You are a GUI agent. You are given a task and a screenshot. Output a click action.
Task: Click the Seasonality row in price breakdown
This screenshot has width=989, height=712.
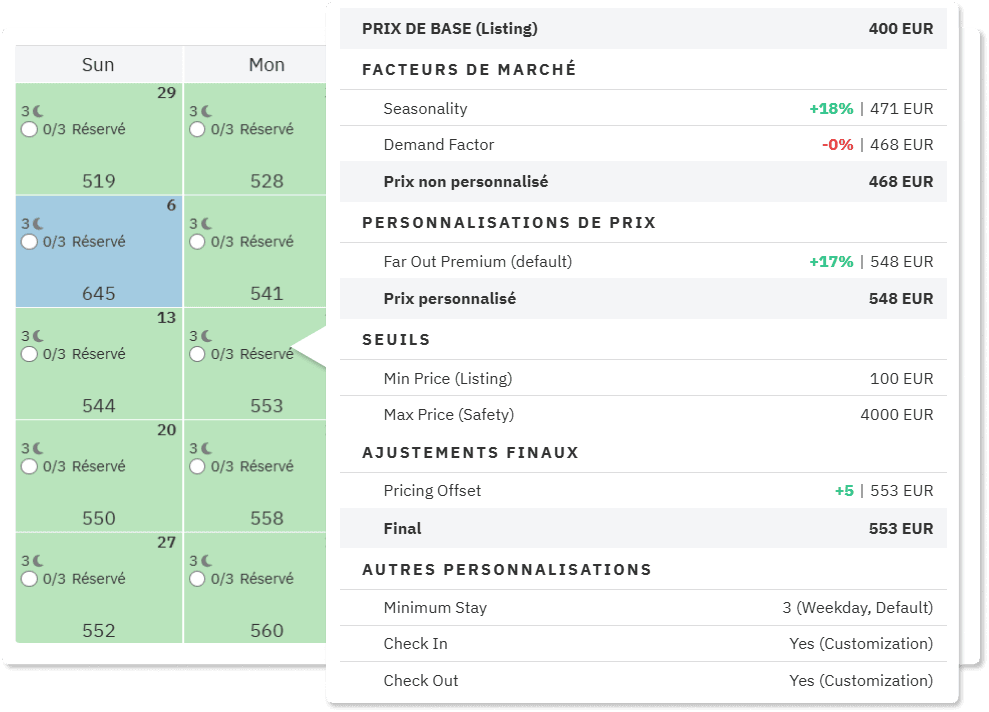point(643,108)
